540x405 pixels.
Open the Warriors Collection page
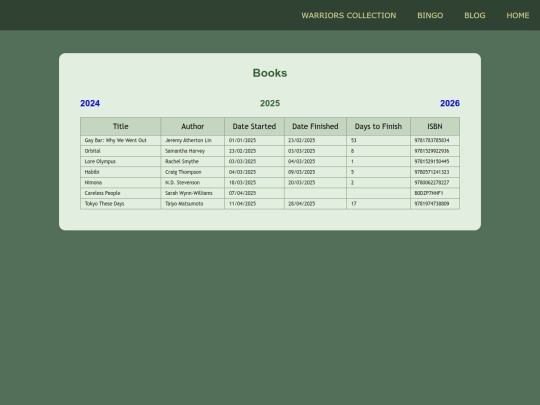coord(349,15)
